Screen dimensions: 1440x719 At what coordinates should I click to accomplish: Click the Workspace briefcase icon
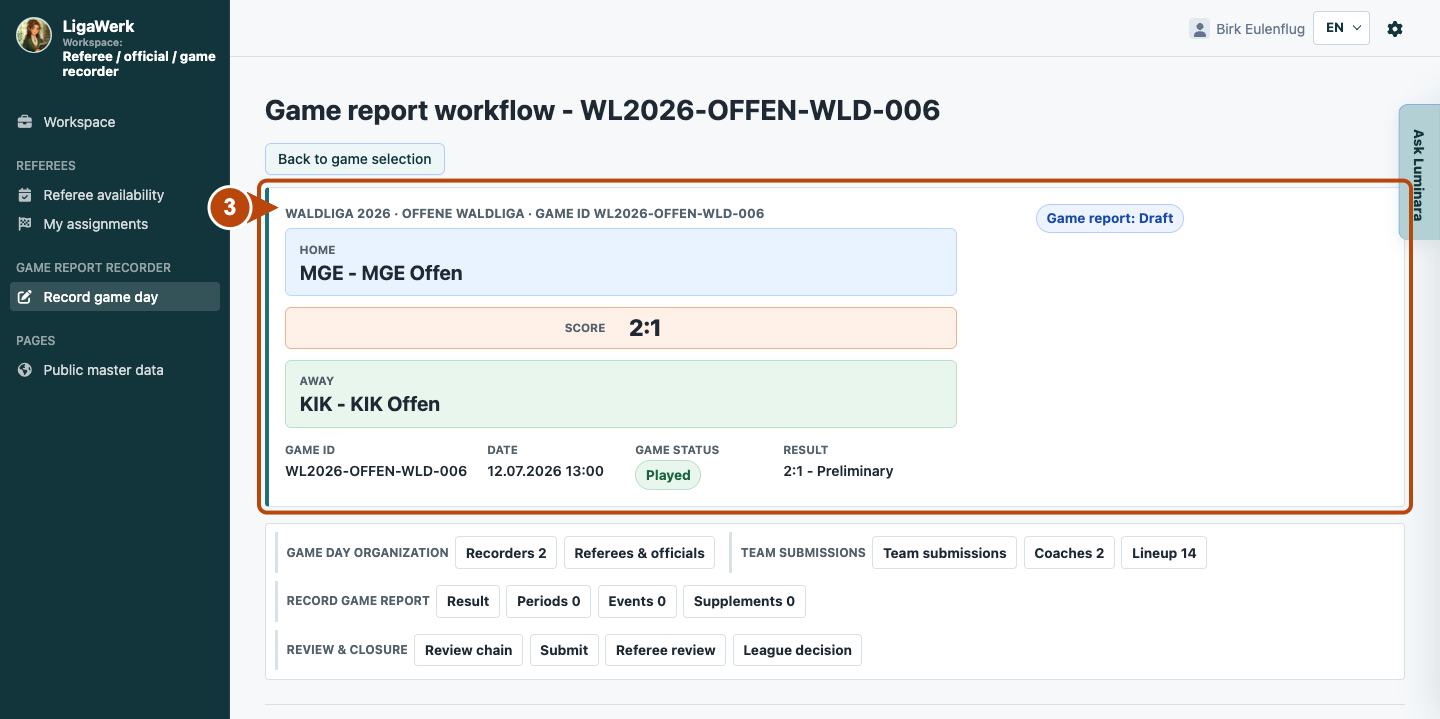click(25, 122)
